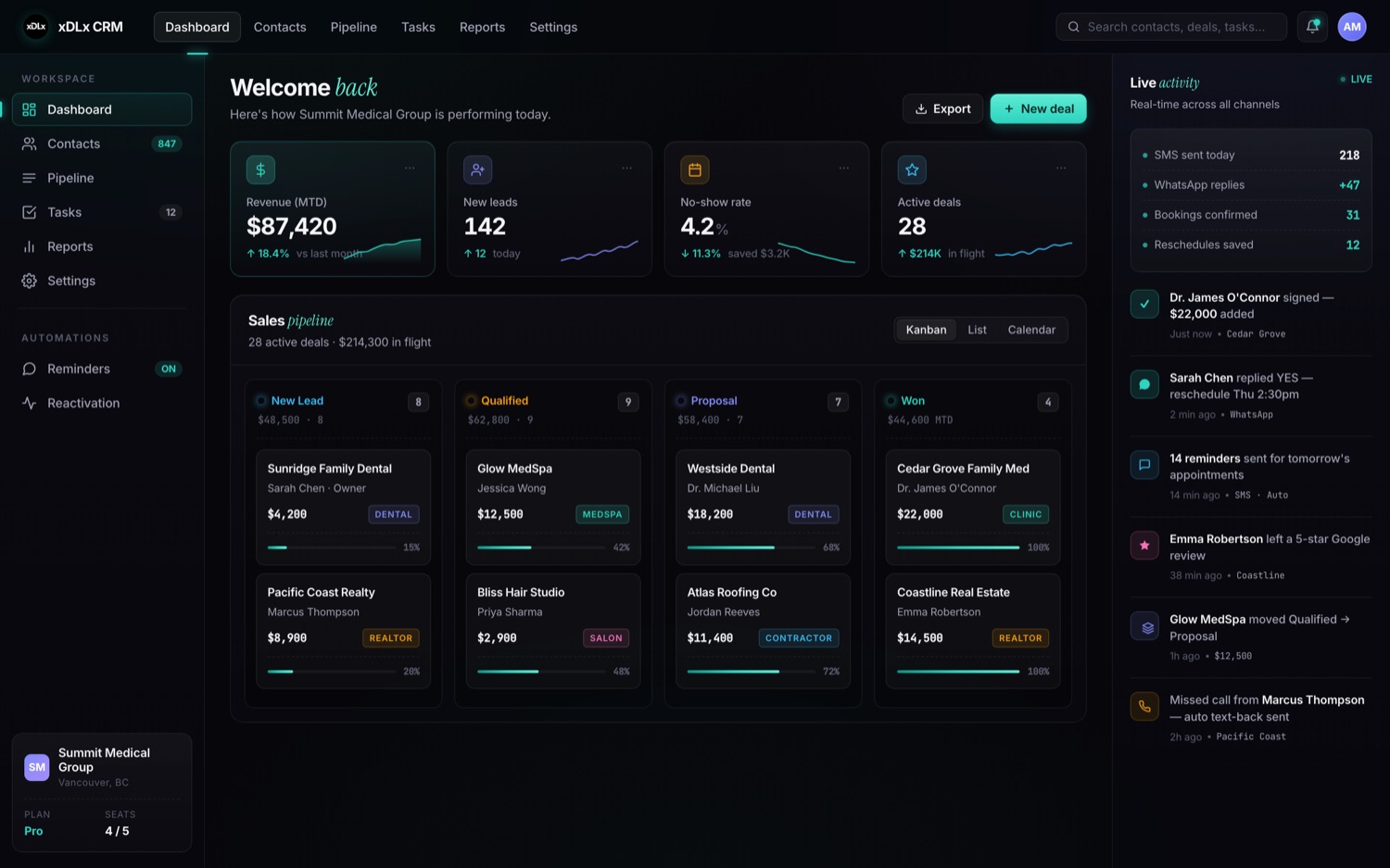
Task: Click the Qualified column header
Action: 553,409
